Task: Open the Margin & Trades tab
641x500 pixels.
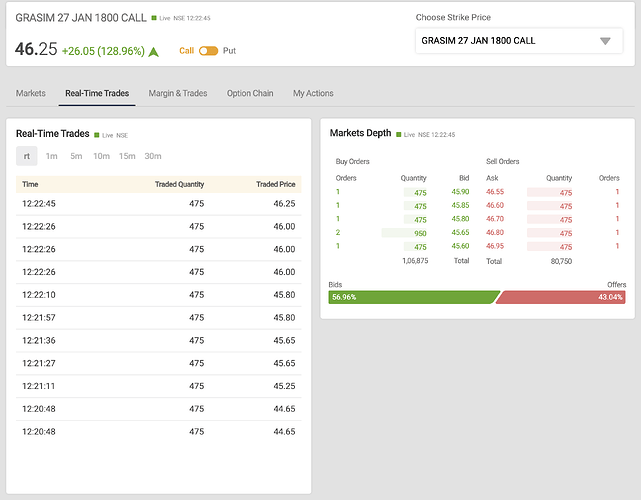Action: (178, 93)
